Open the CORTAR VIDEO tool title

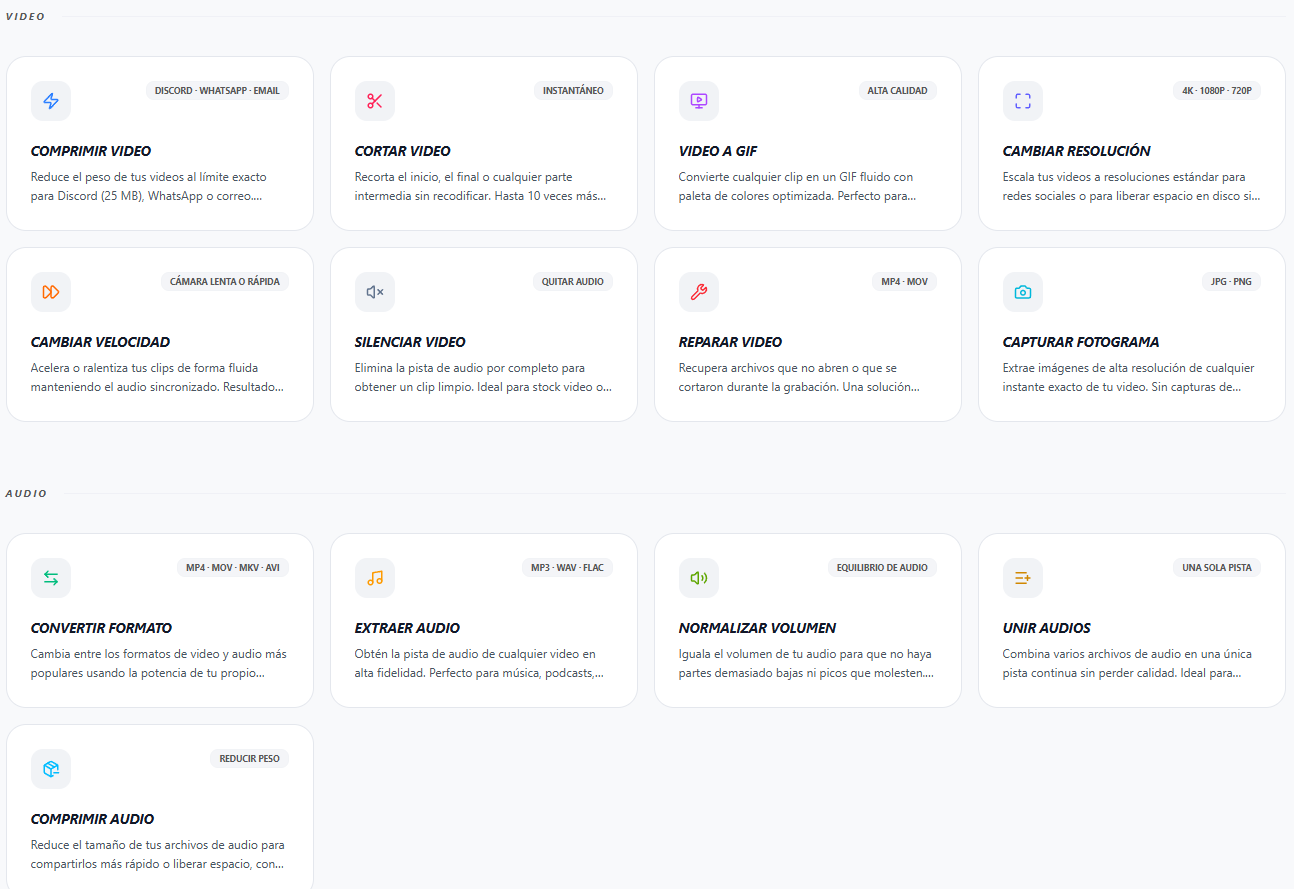403,151
